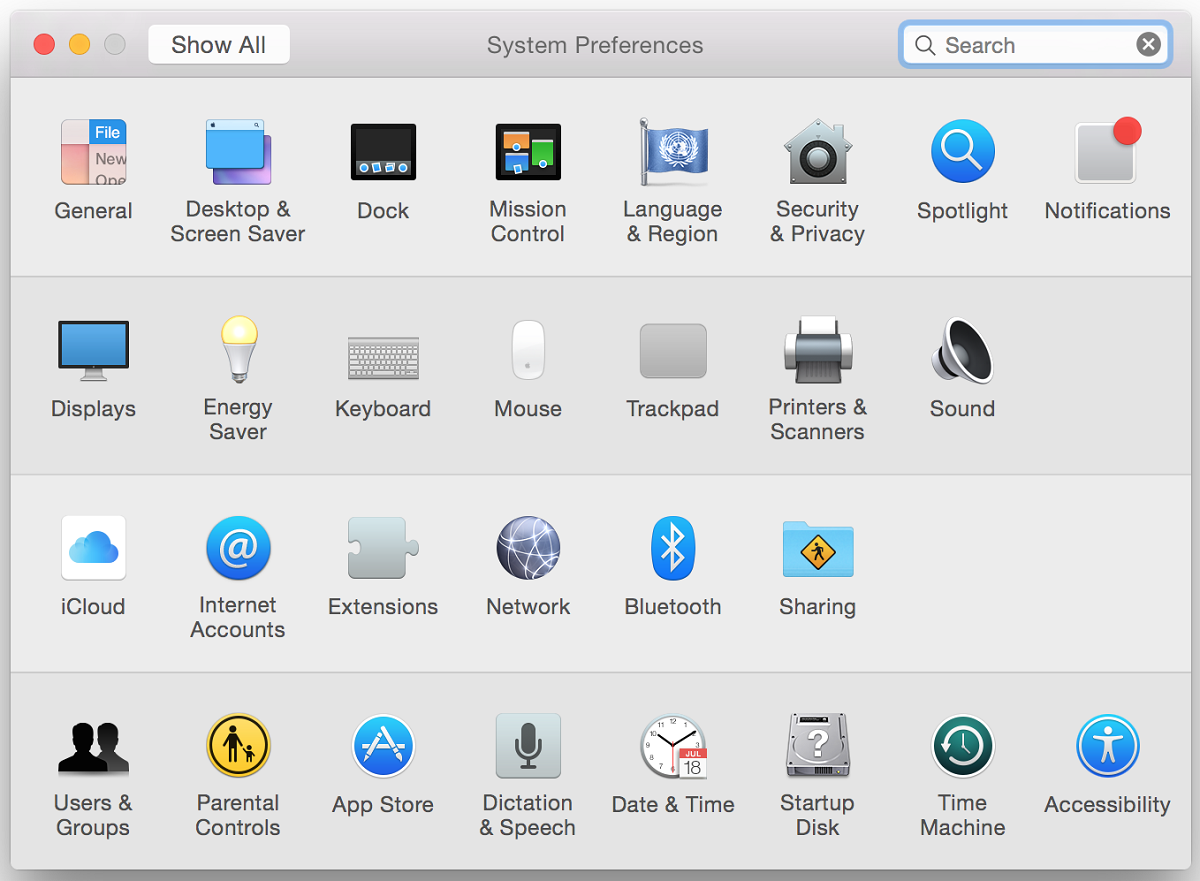1200x881 pixels.
Task: Open Mission Control preferences
Action: coord(528,152)
